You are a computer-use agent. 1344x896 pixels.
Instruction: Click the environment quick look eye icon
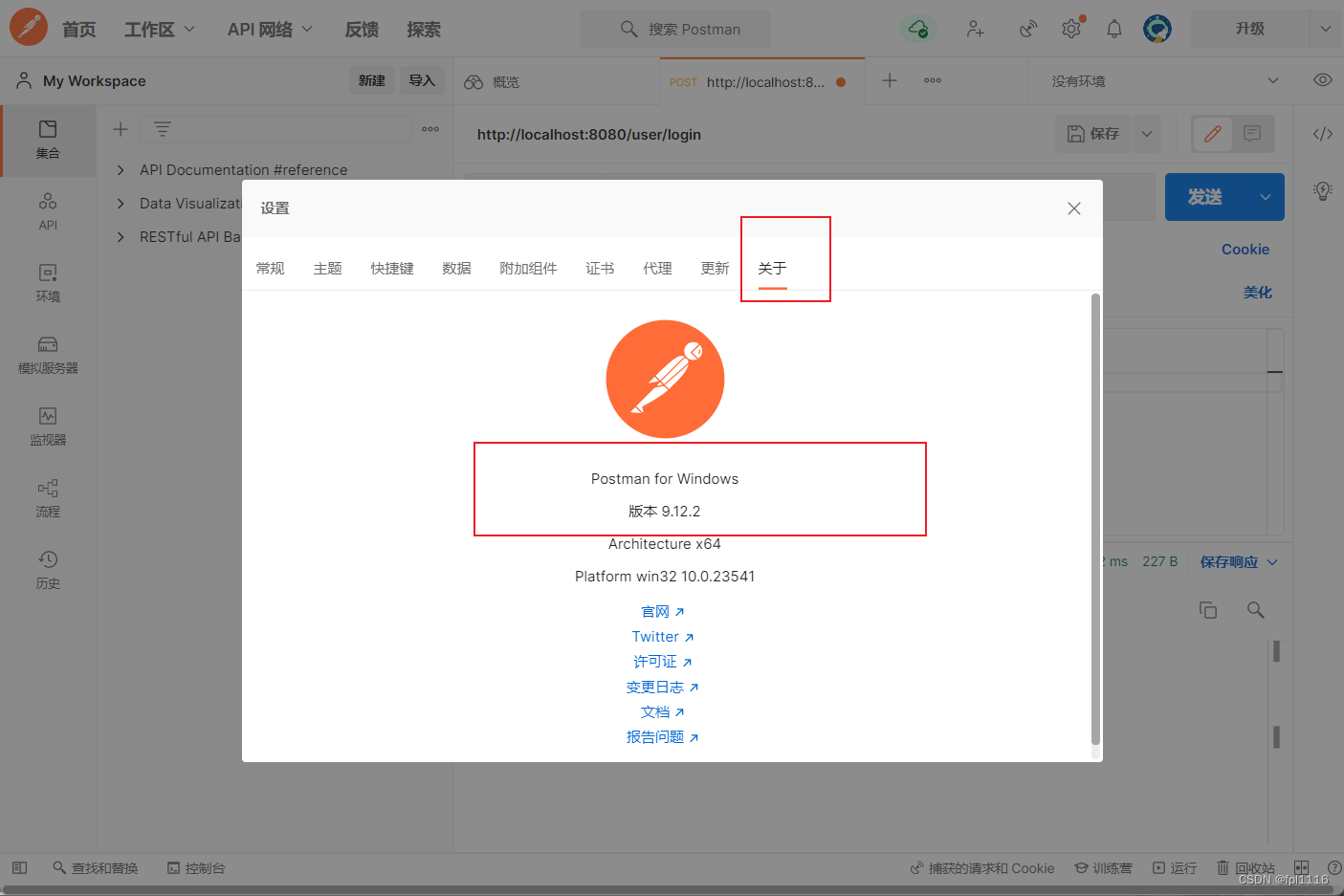coord(1323,80)
